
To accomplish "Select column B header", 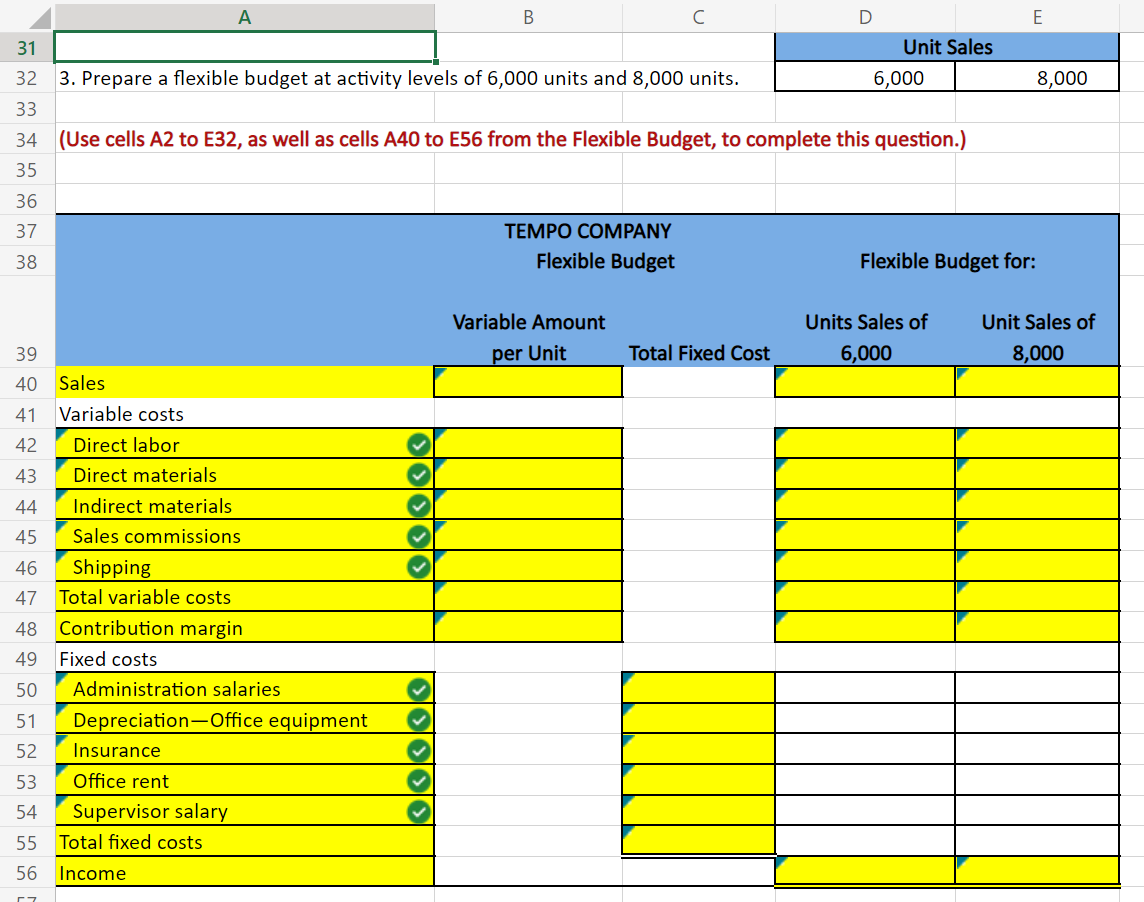I will click(x=528, y=16).
